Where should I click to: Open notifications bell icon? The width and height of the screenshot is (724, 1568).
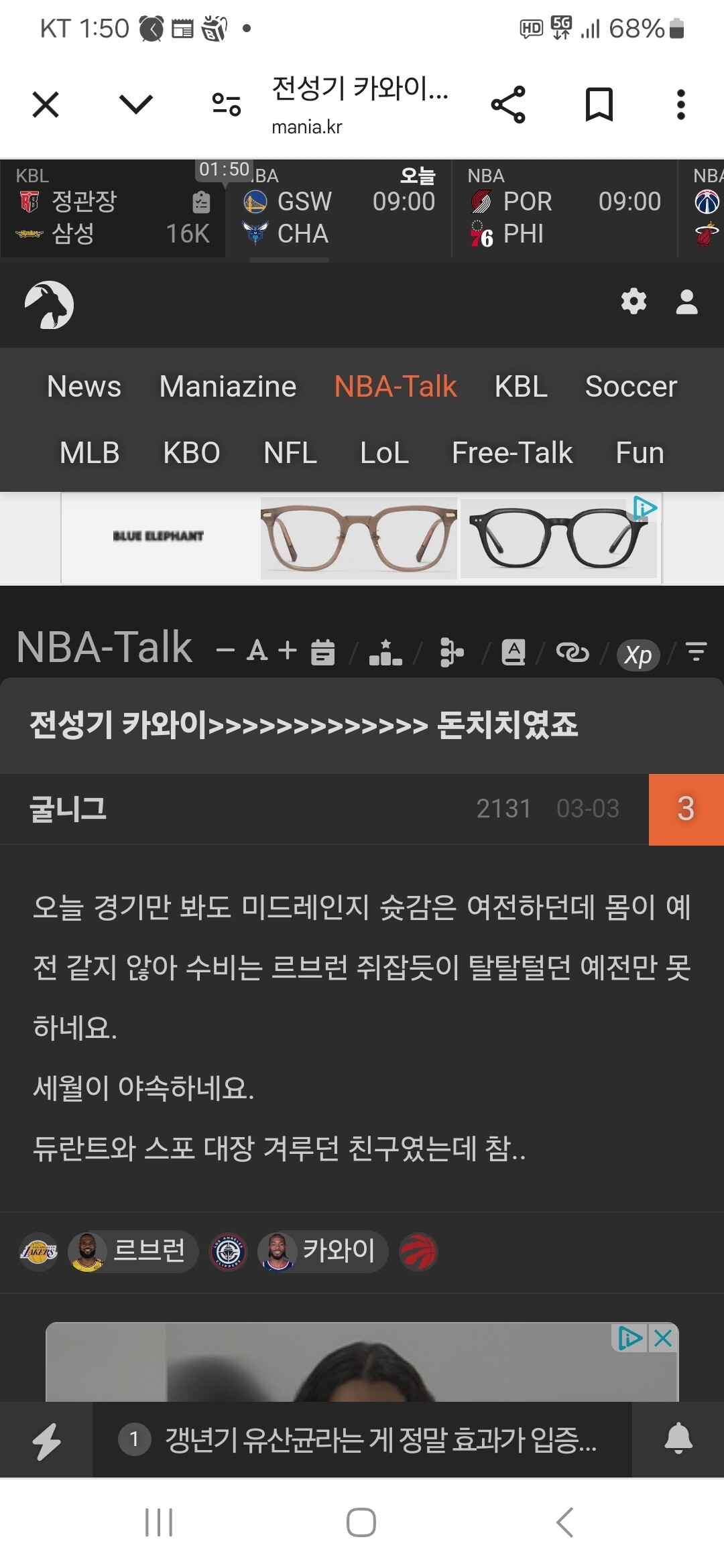(x=678, y=1438)
